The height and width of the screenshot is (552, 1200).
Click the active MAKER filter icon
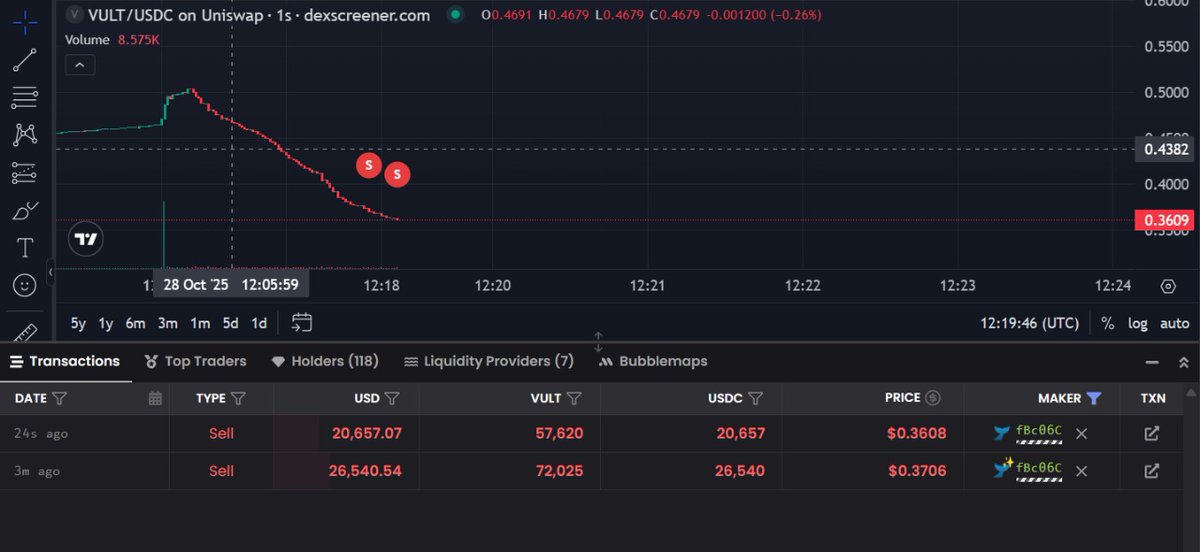coord(1094,398)
